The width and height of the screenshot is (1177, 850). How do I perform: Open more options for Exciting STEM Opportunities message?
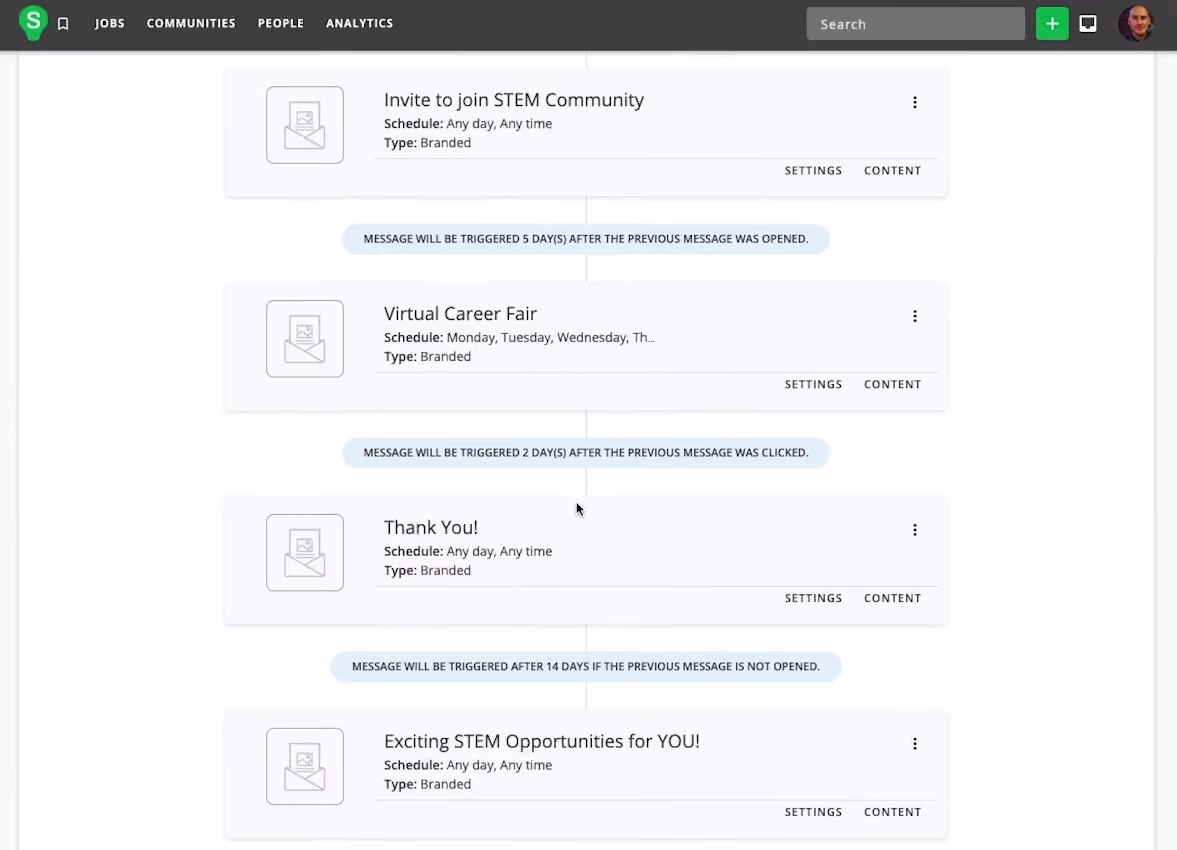click(x=914, y=743)
